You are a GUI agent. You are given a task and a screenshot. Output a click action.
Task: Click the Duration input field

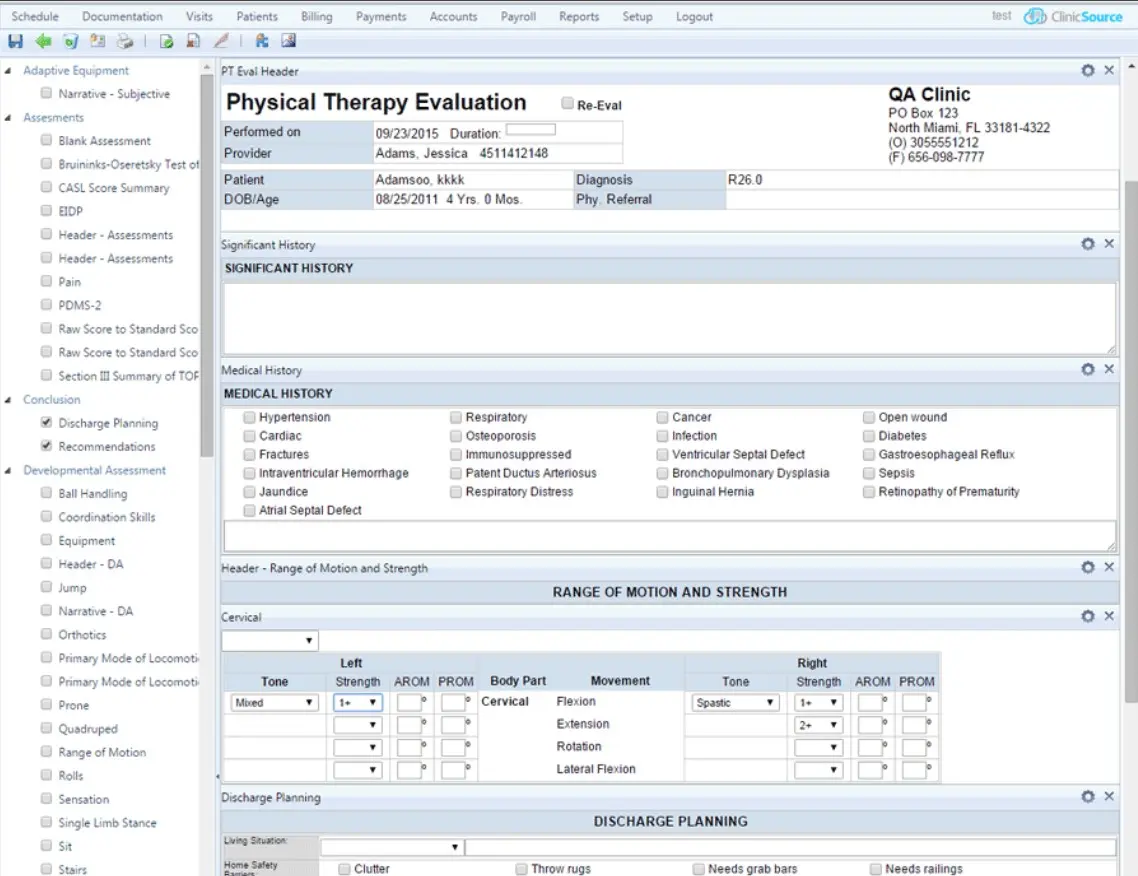coord(530,128)
